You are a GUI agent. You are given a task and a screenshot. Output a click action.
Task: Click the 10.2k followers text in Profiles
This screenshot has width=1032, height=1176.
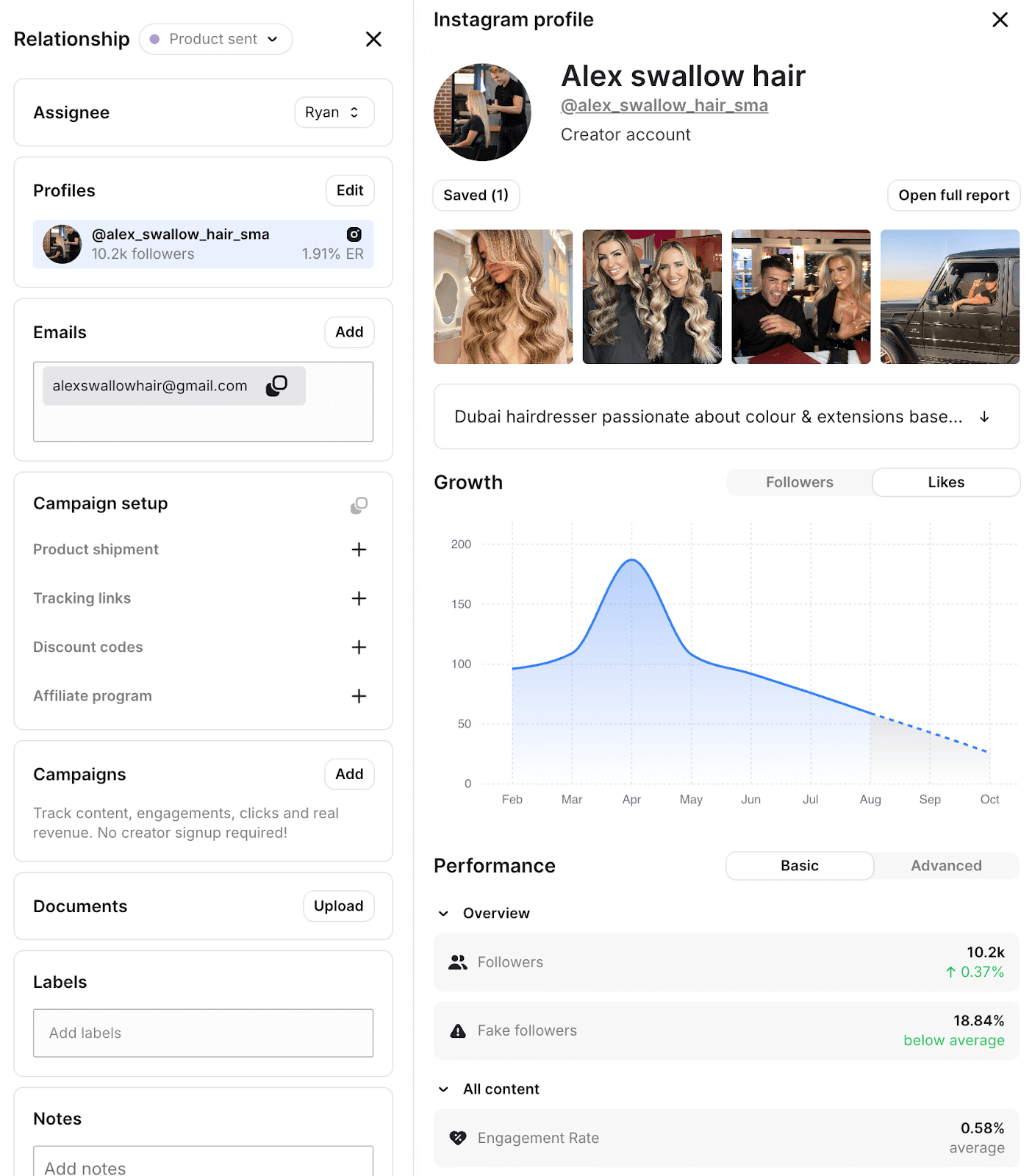click(x=143, y=254)
